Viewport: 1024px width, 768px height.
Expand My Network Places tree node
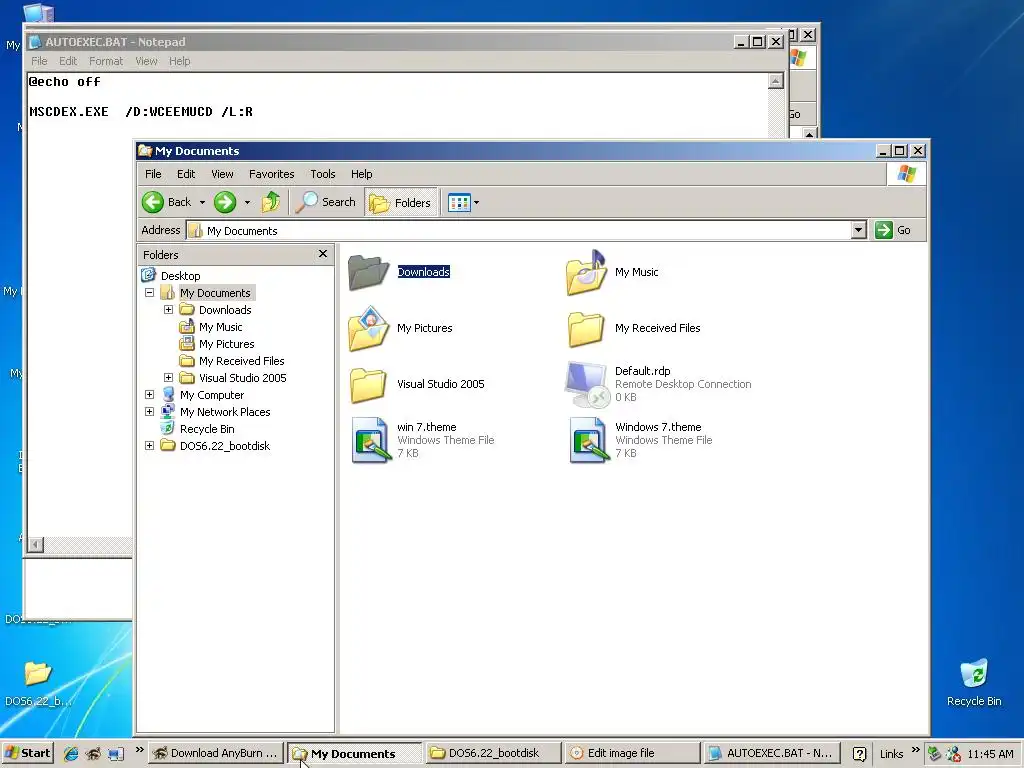click(150, 411)
